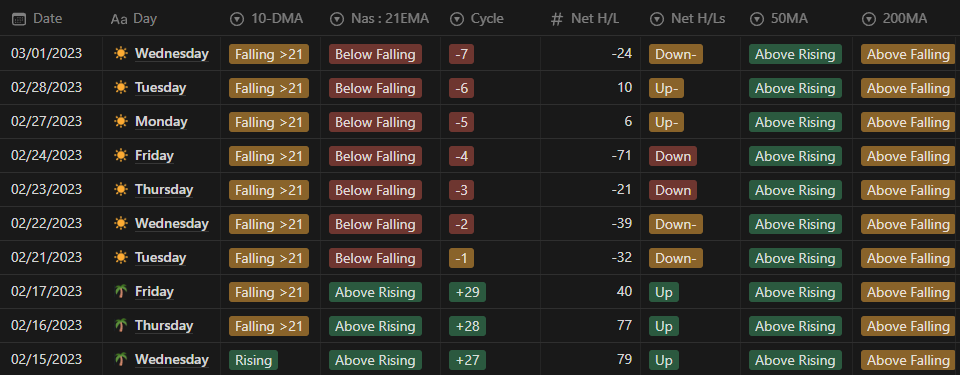
Task: Click the select icon beside Nas : 21EMA
Action: (337, 20)
